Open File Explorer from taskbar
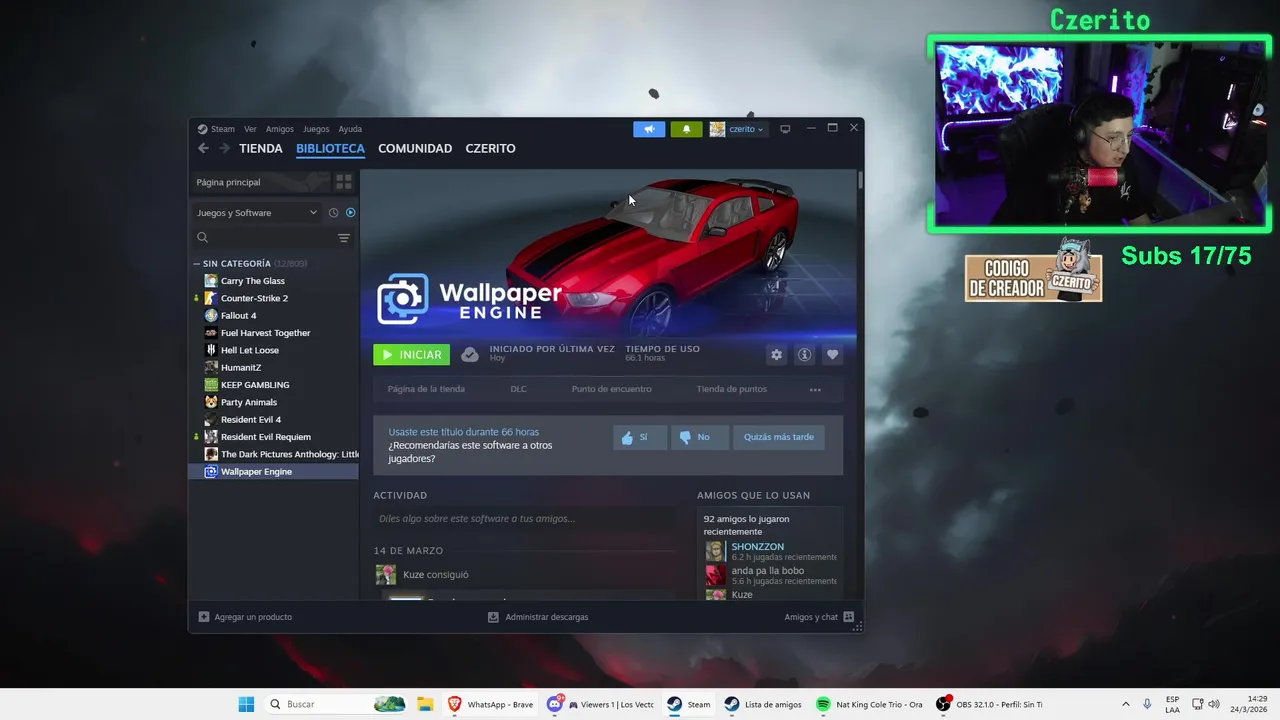 tap(424, 704)
